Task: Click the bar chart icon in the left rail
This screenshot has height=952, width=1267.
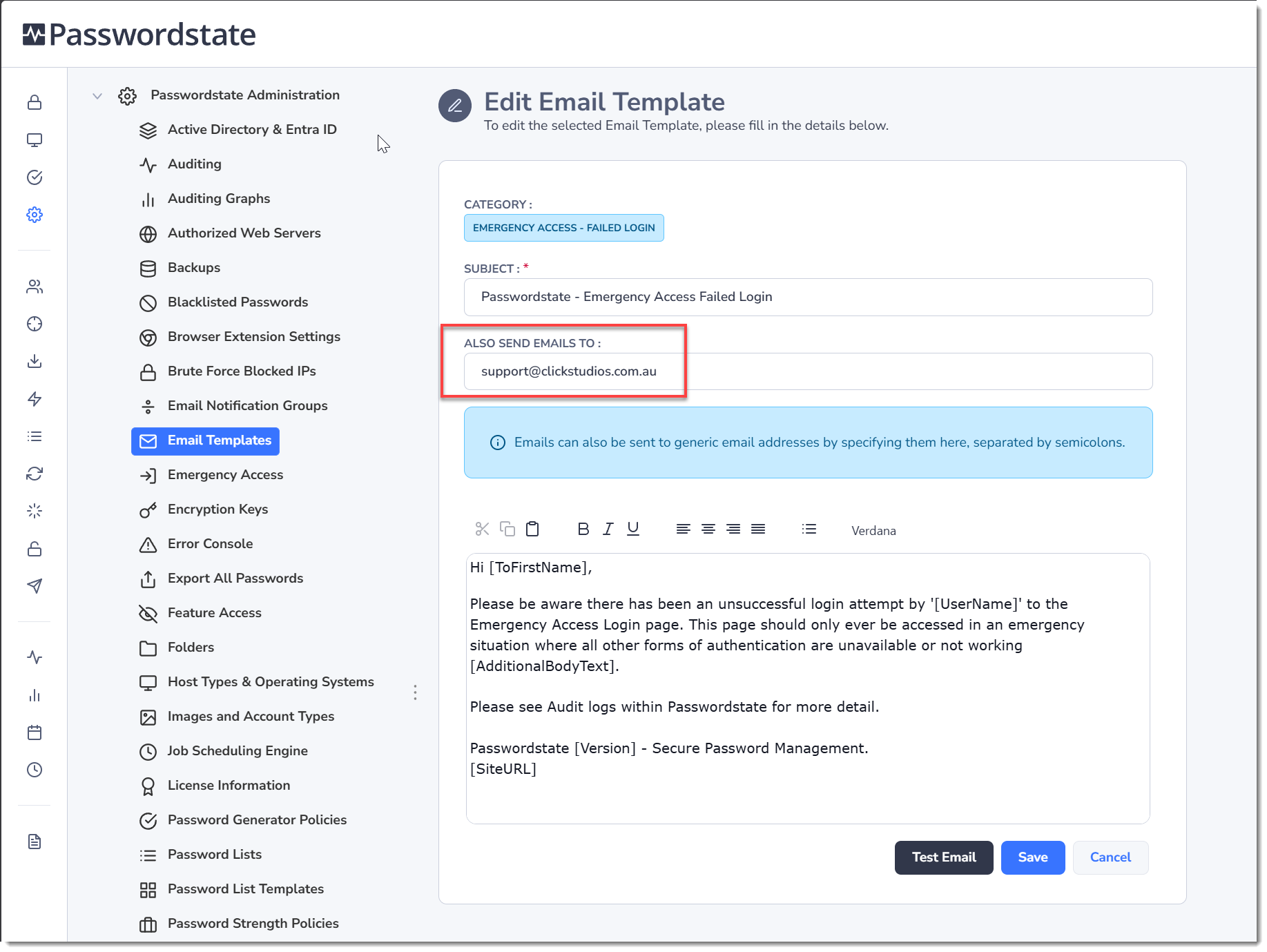Action: coord(35,695)
